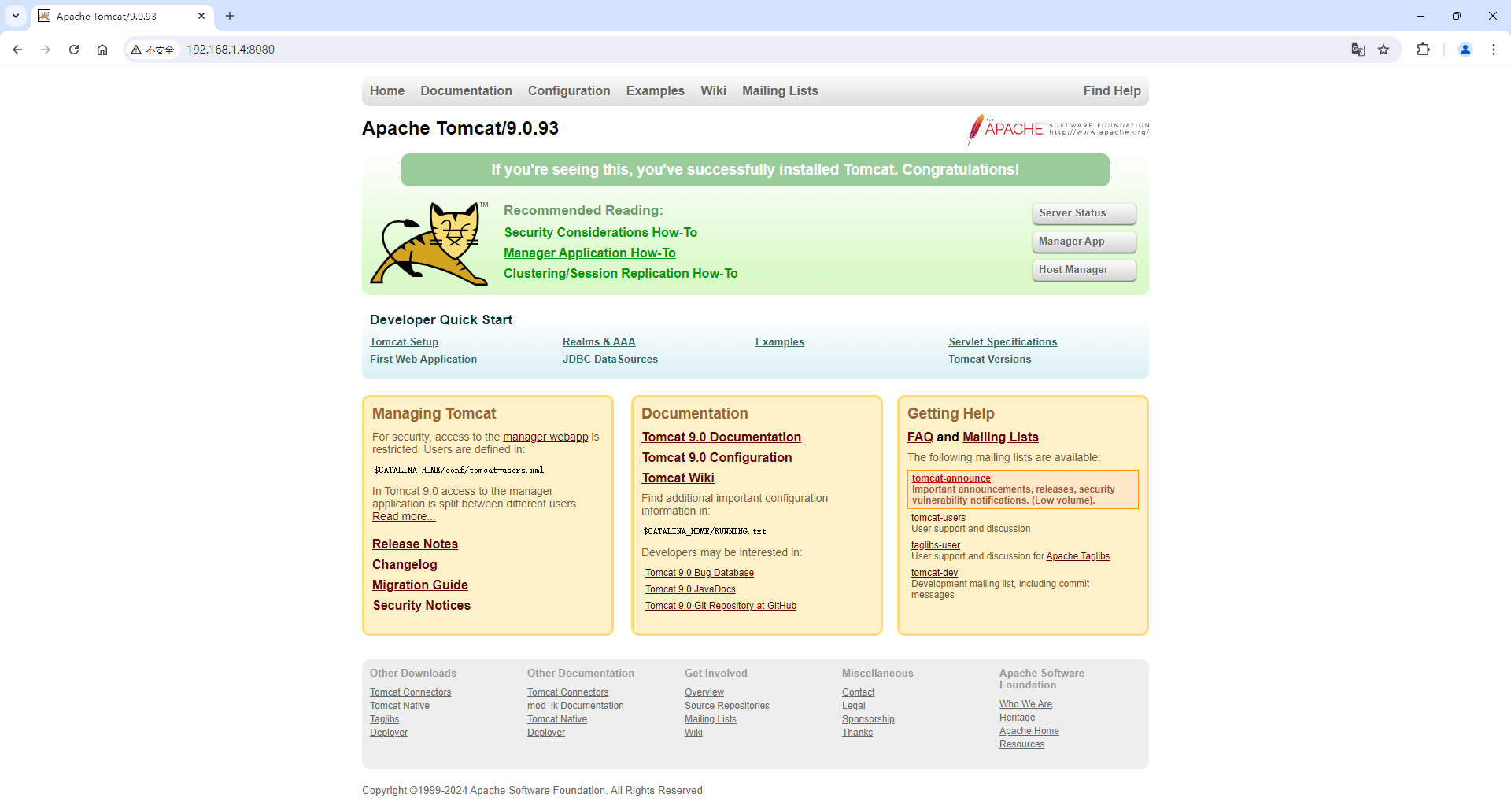This screenshot has width=1511, height=812.
Task: Open Tomcat 9.0 Bug Database link
Action: pos(700,574)
